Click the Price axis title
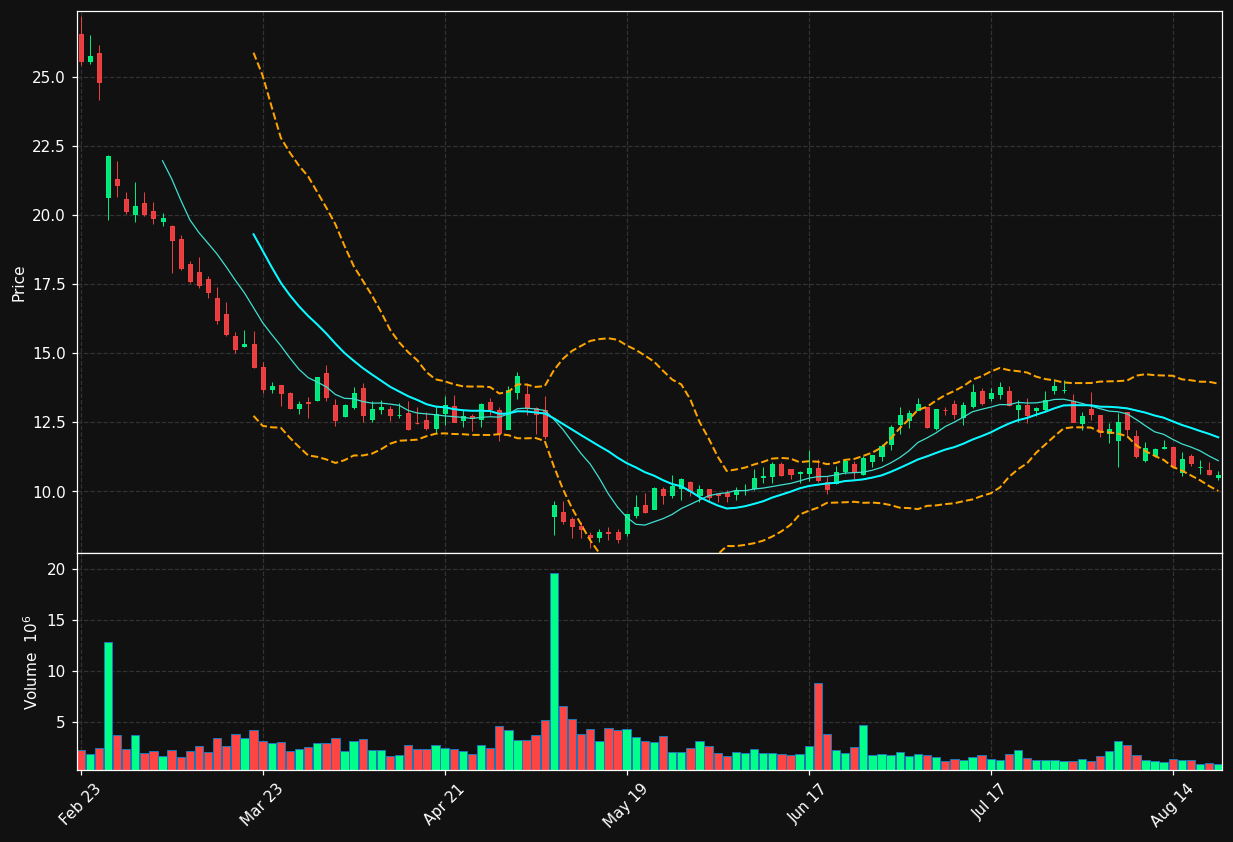This screenshot has width=1233, height=842. [x=19, y=283]
